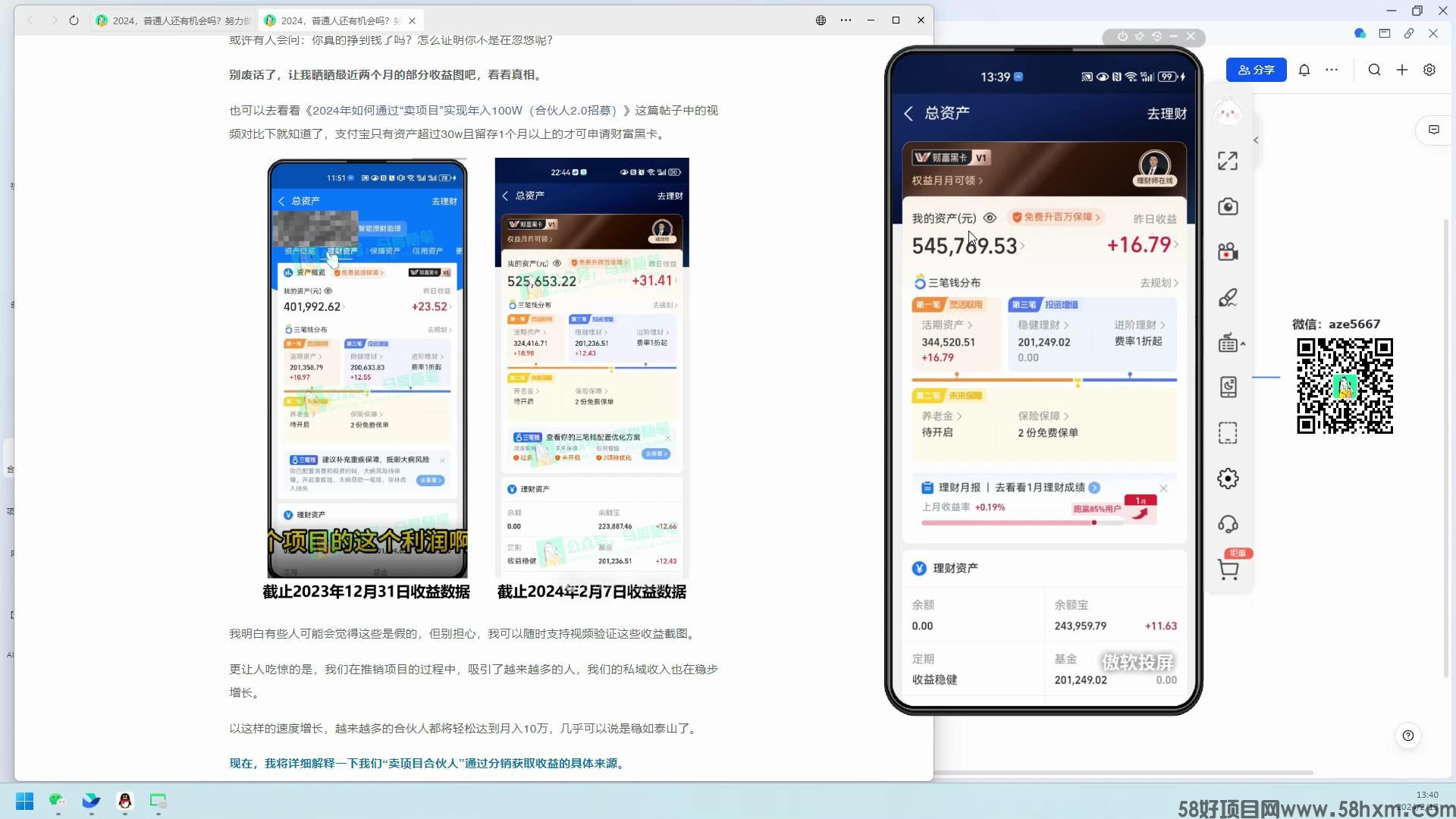Open 活期资产 section on phone

click(x=947, y=325)
